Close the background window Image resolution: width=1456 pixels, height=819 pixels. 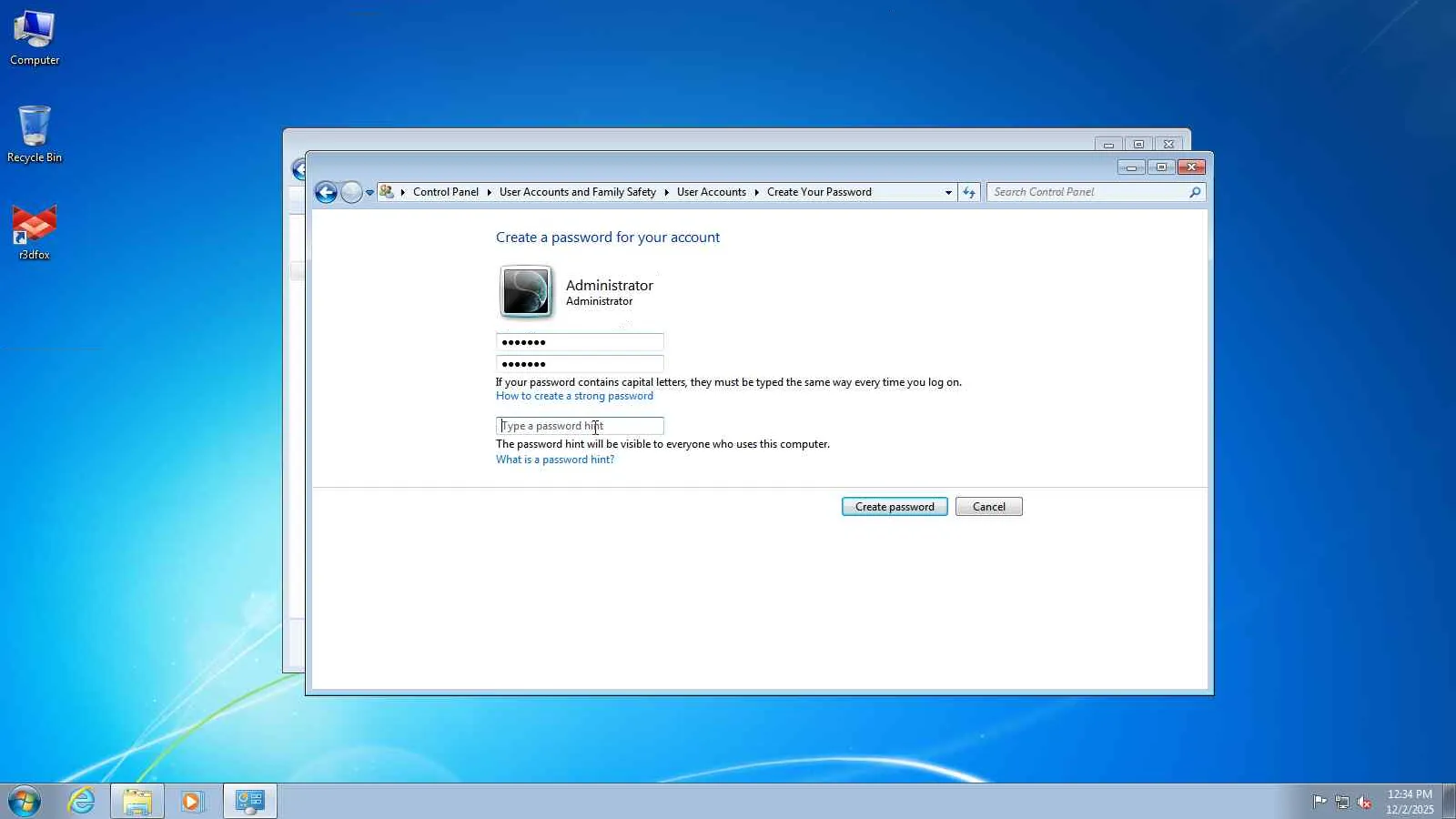[x=1169, y=145]
